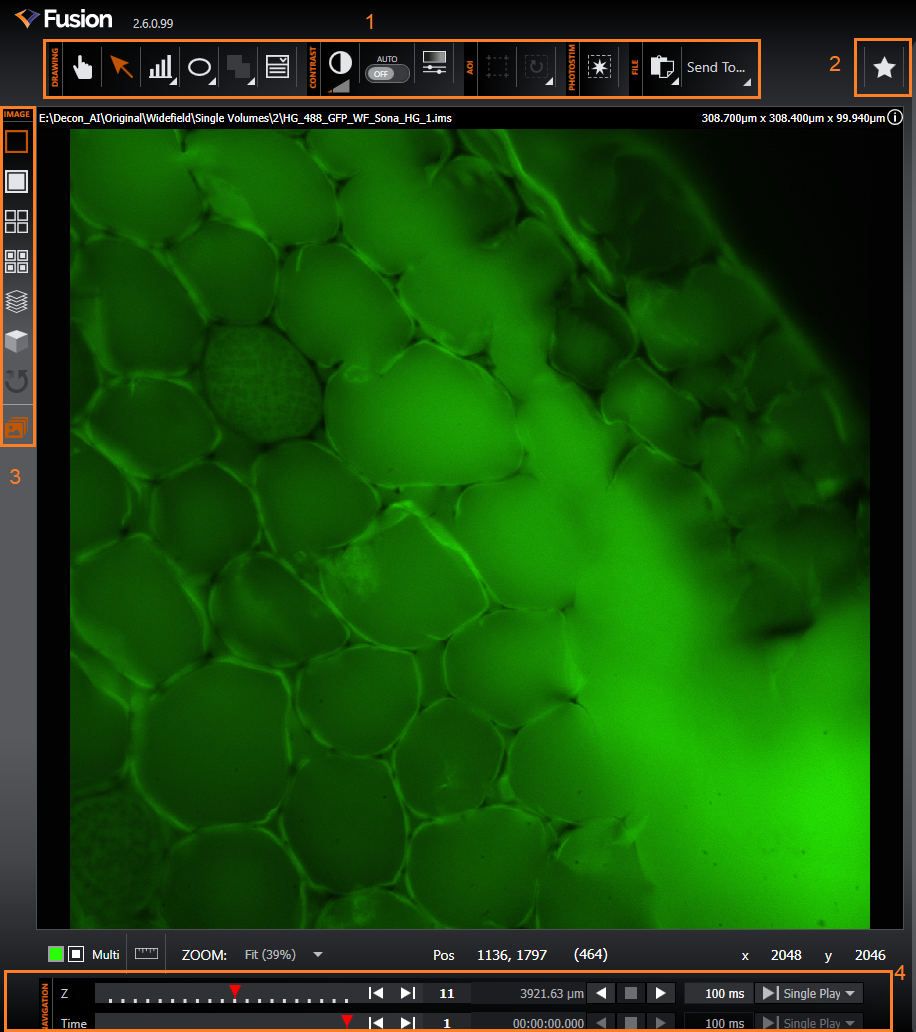Jump to the first Z slice
The image size is (916, 1032).
coord(376,993)
